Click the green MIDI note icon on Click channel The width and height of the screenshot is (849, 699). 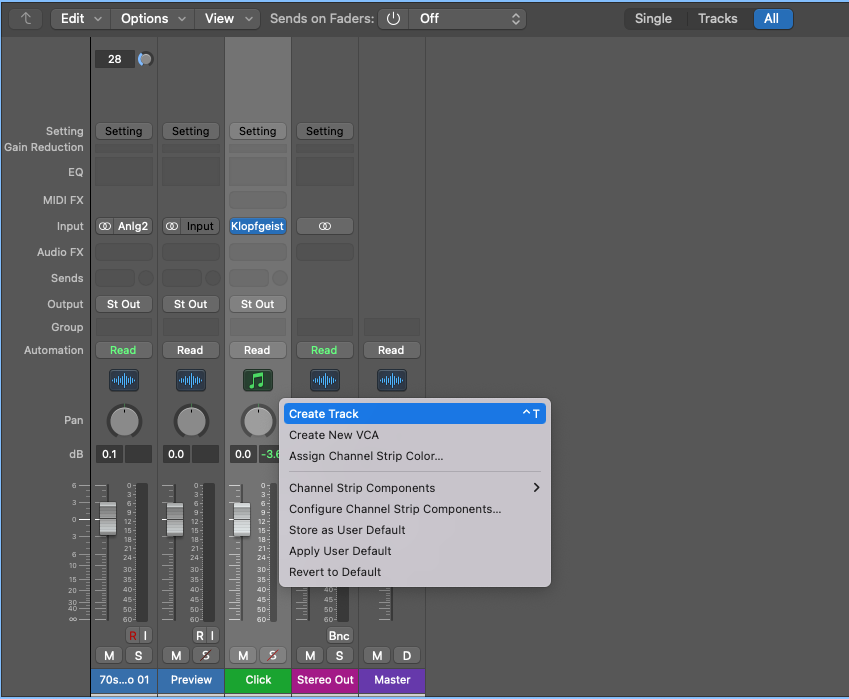click(x=257, y=380)
